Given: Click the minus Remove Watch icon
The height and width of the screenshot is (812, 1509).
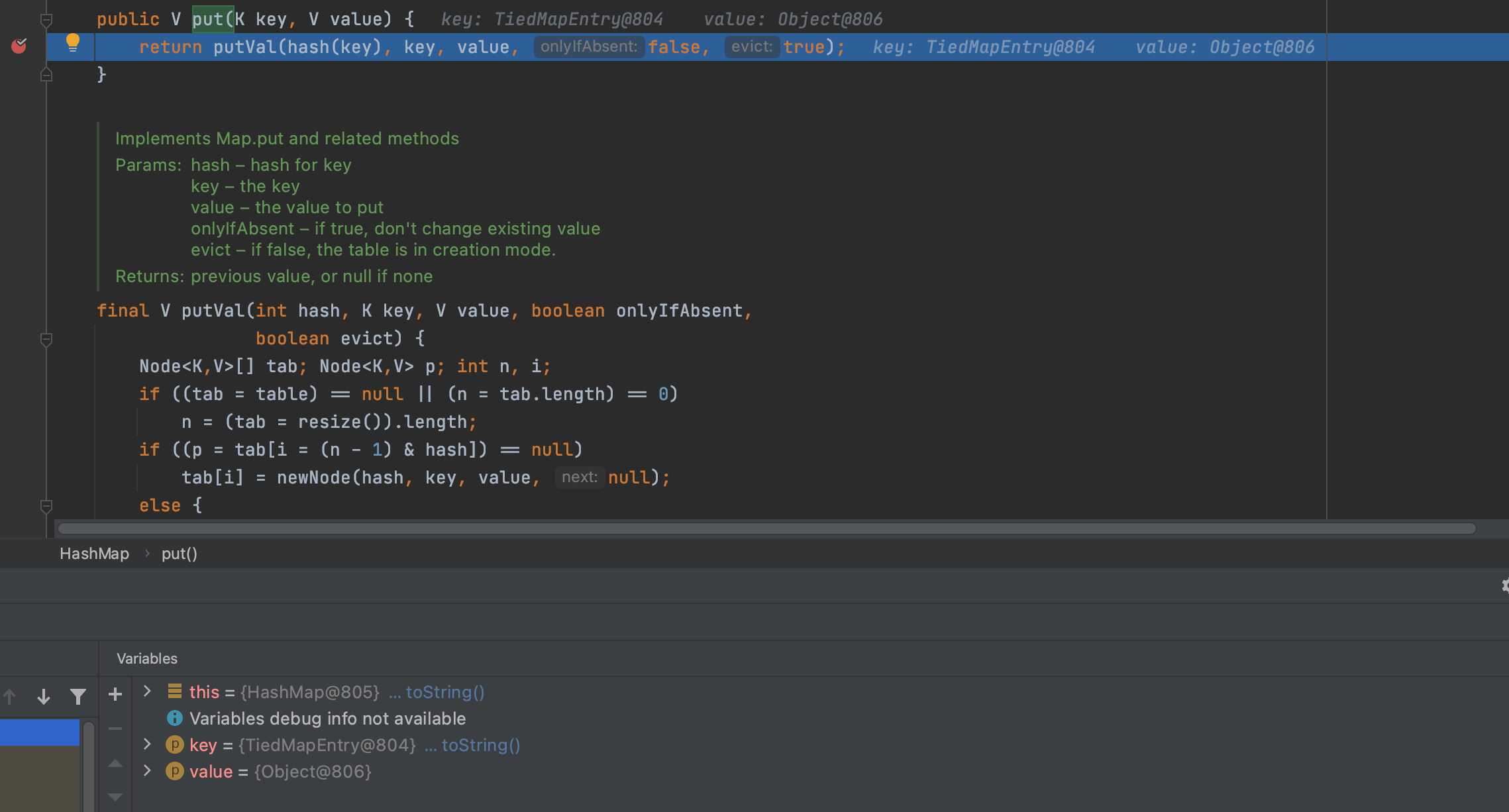Looking at the screenshot, I should coord(115,729).
